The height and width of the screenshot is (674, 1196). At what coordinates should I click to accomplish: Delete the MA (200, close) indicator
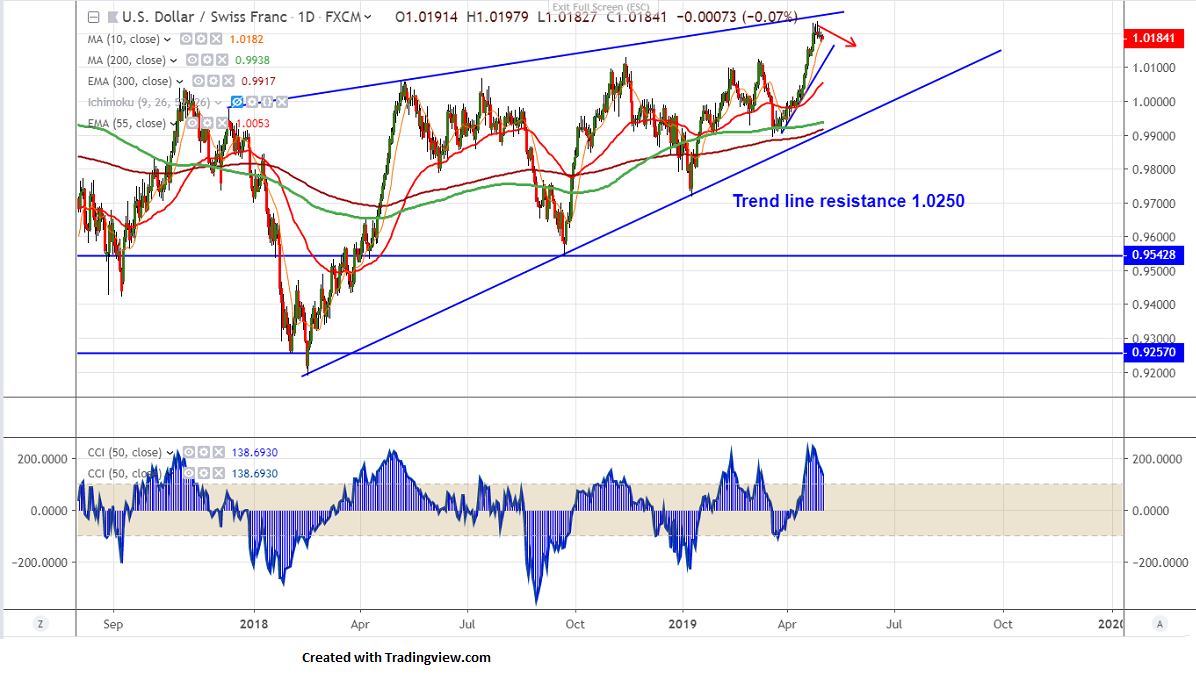220,60
